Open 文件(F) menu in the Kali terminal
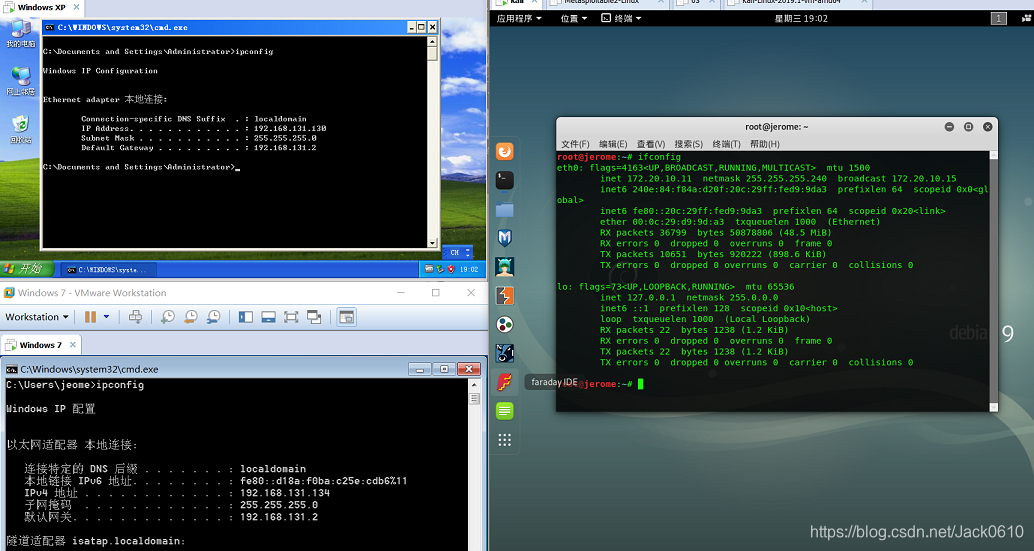The image size is (1034, 551). pos(575,144)
